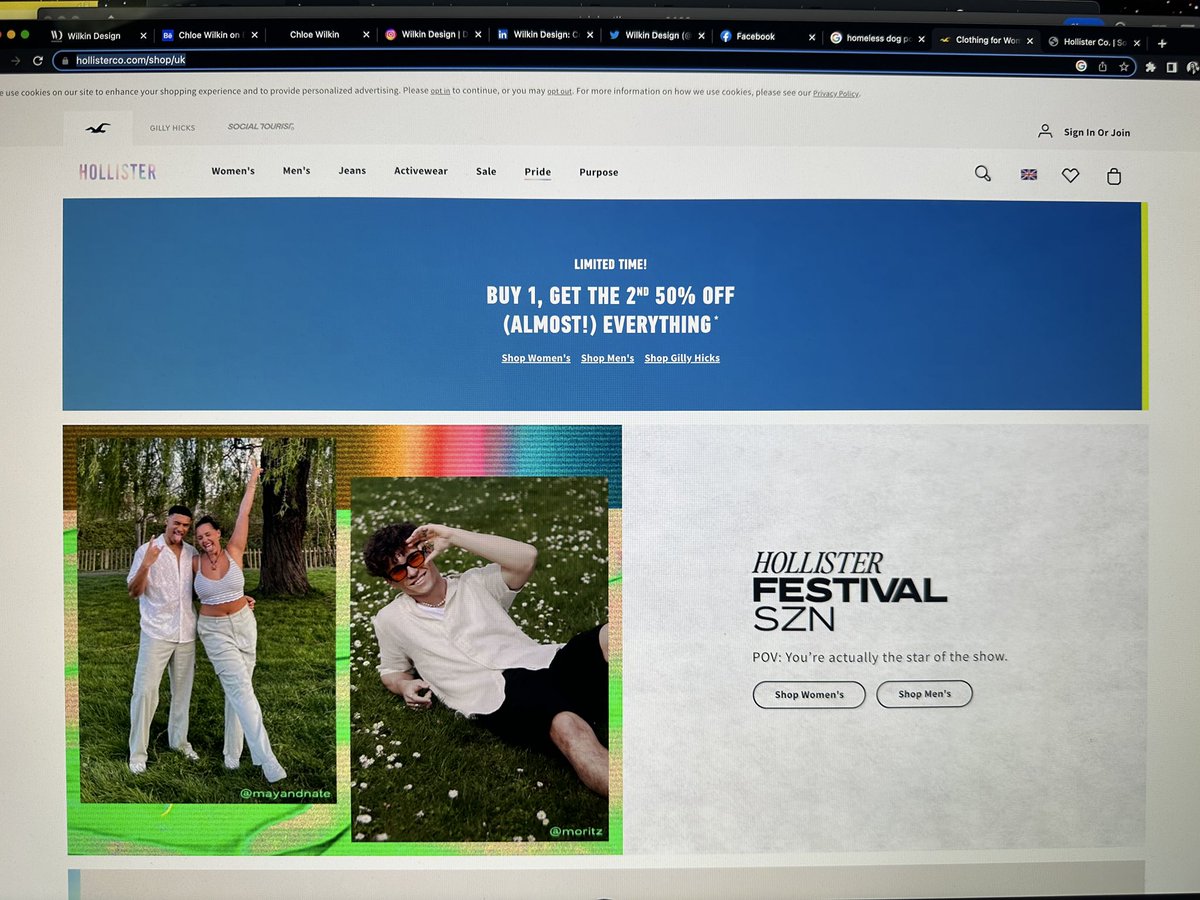Click the @moritz photo of man lying down
This screenshot has height=900, width=1200.
pos(480,660)
